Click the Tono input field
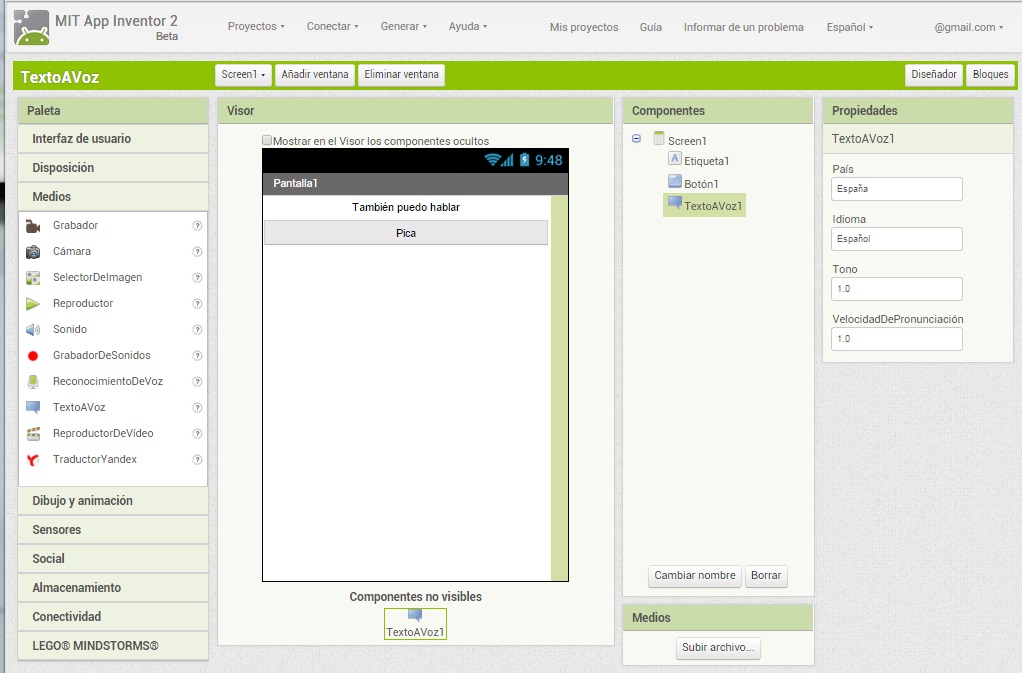1022x673 pixels. click(x=897, y=289)
